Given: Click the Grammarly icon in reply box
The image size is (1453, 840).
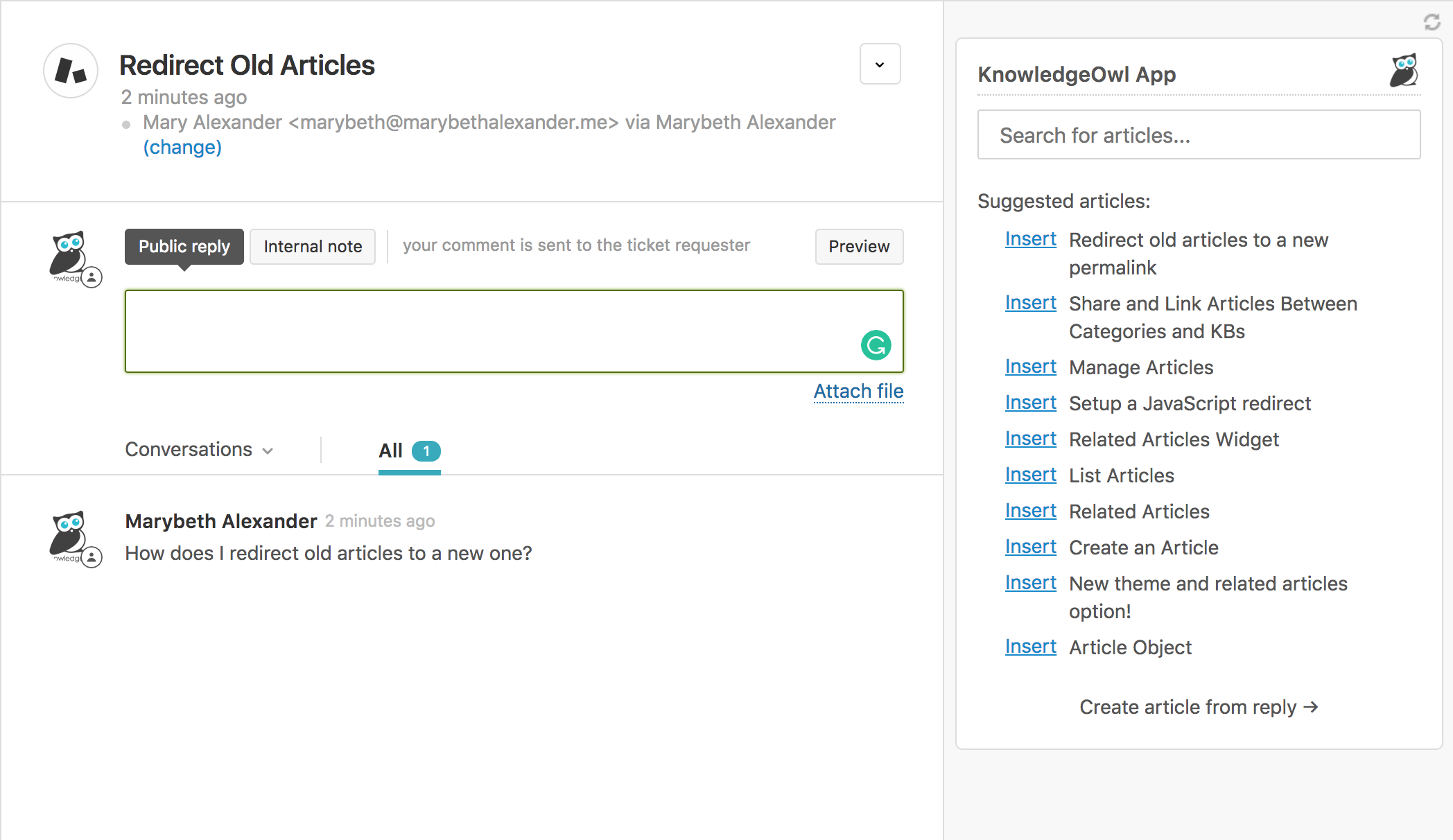Looking at the screenshot, I should coord(876,345).
